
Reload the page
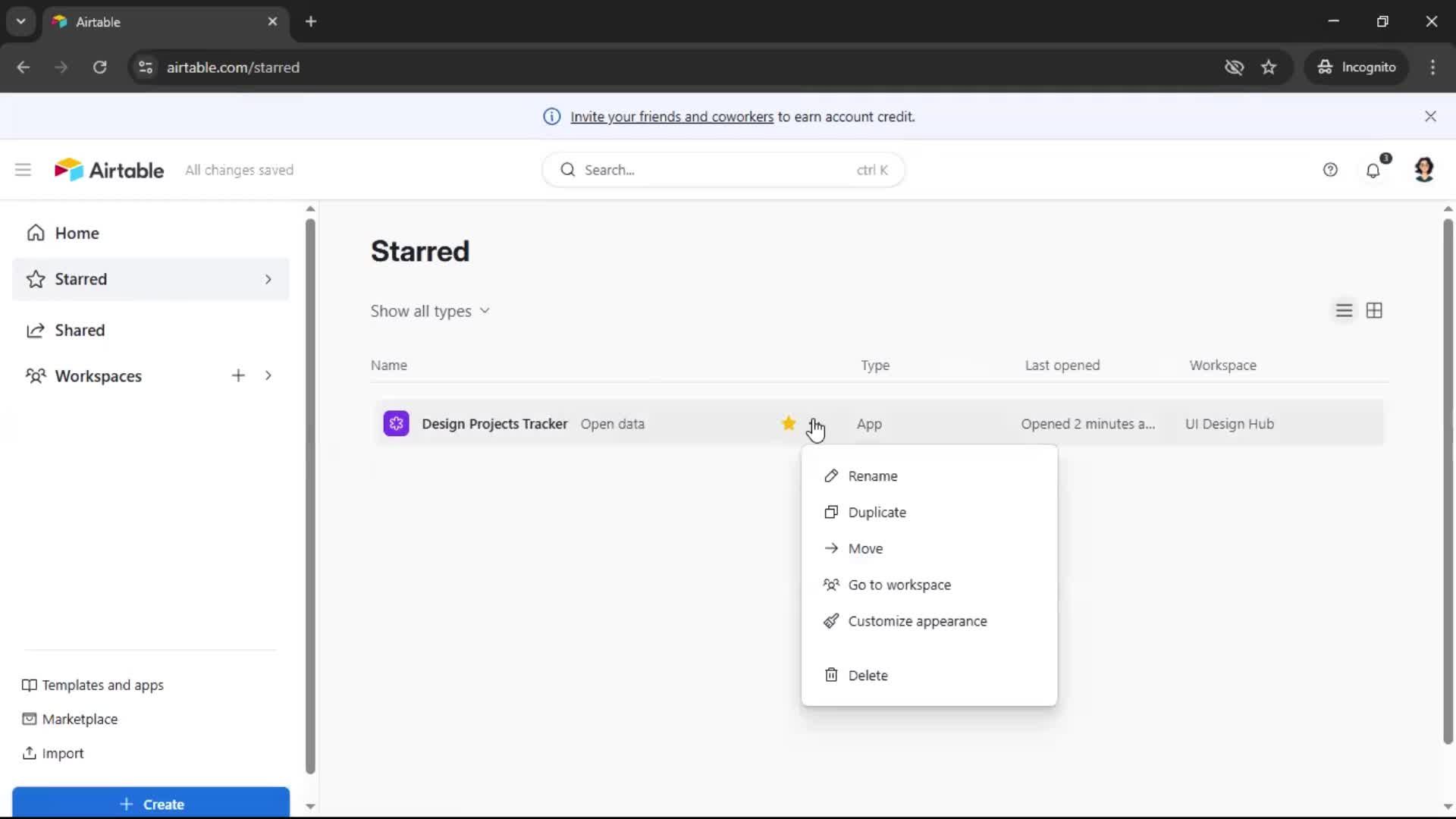99,67
